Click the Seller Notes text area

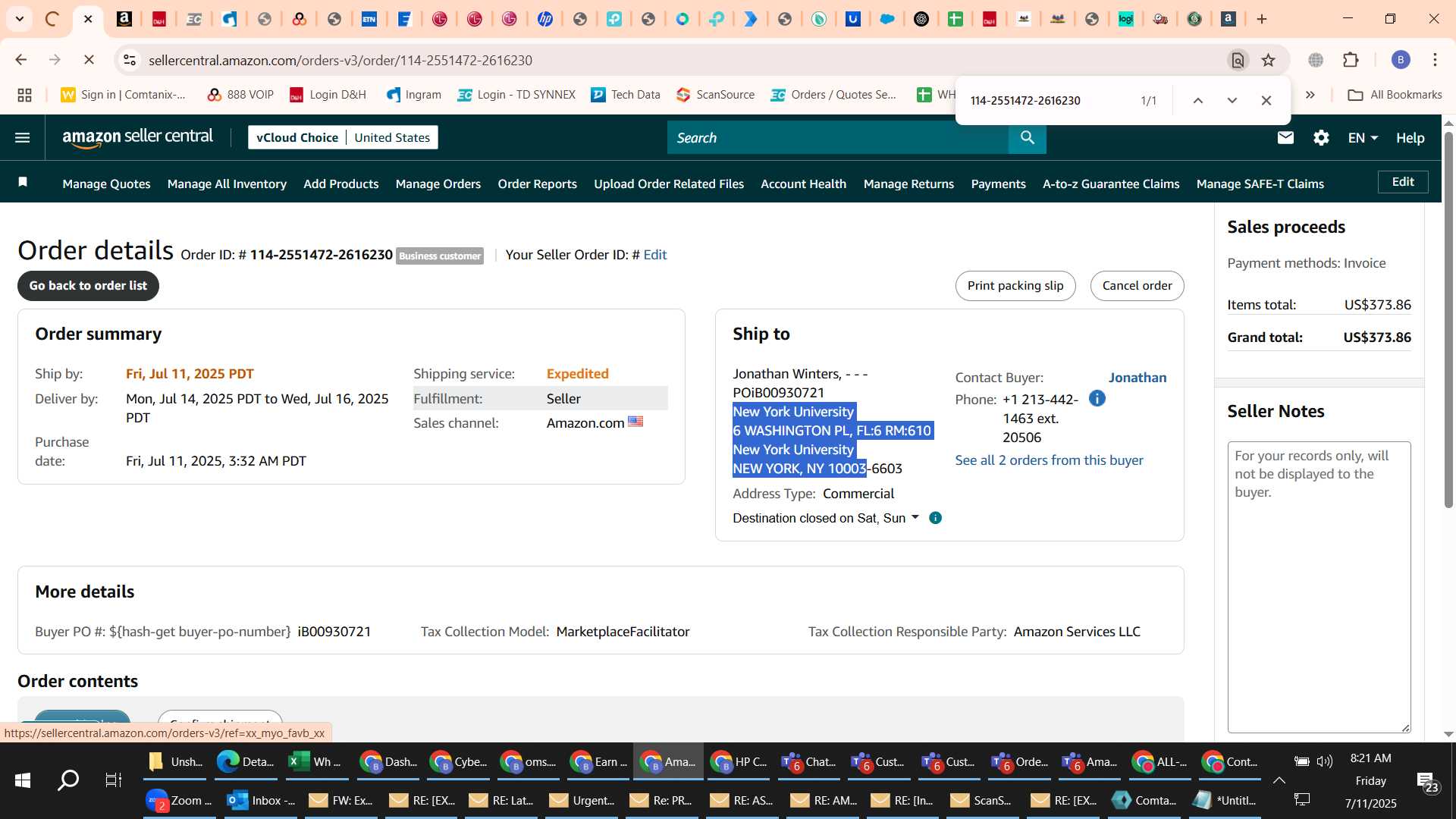pos(1319,587)
